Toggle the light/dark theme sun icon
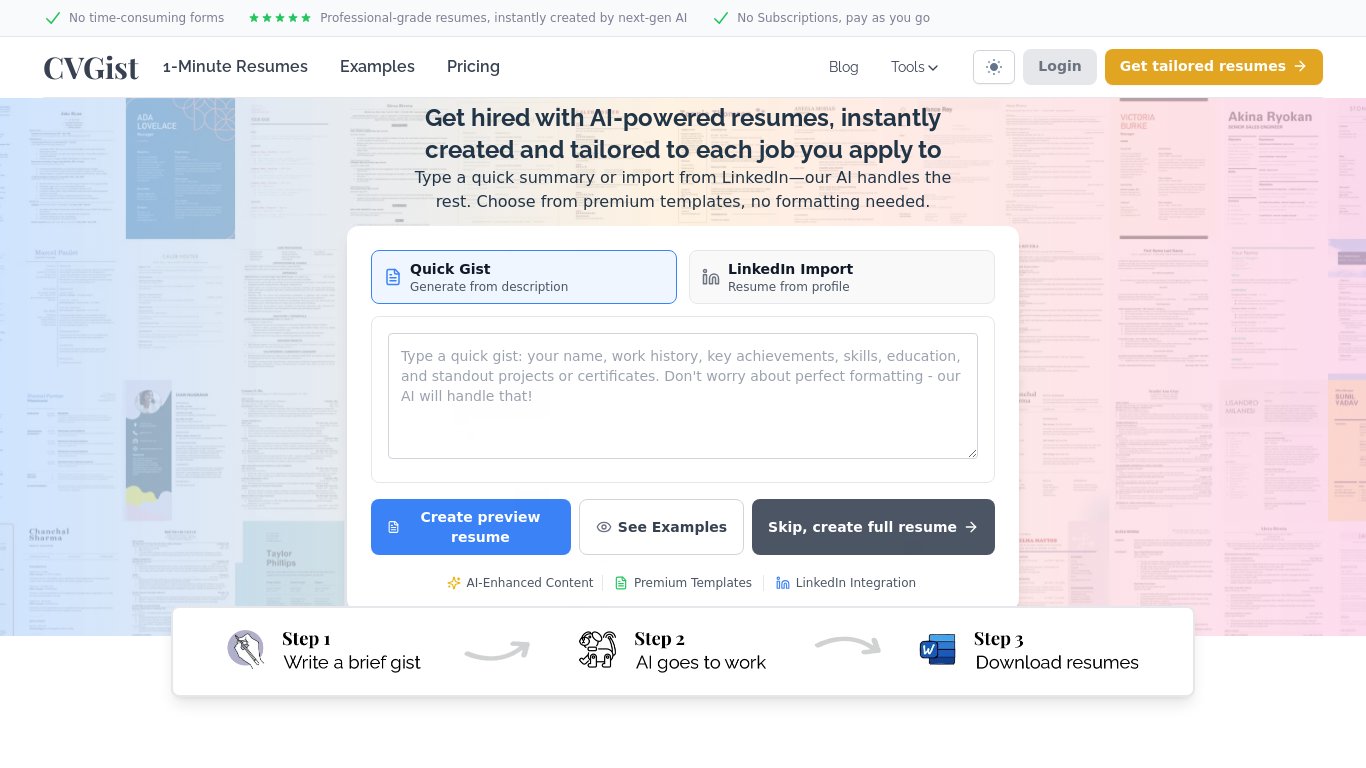Viewport: 1366px width, 768px height. (994, 67)
